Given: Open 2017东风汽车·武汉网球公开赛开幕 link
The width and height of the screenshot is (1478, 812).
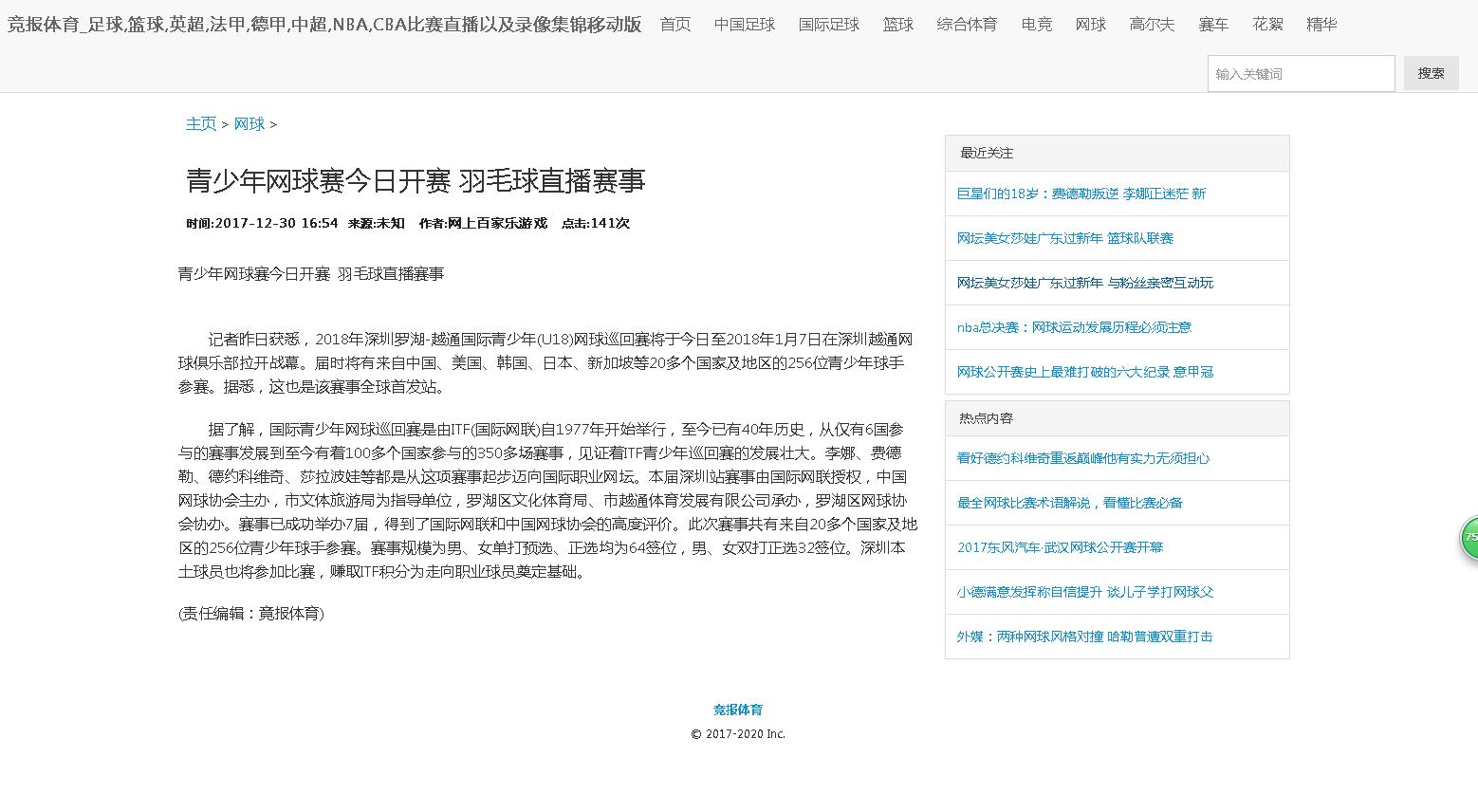Looking at the screenshot, I should (x=1060, y=547).
